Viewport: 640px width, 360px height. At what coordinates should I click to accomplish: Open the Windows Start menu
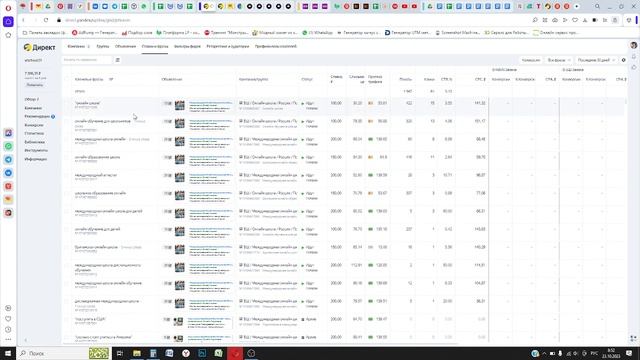coord(8,353)
